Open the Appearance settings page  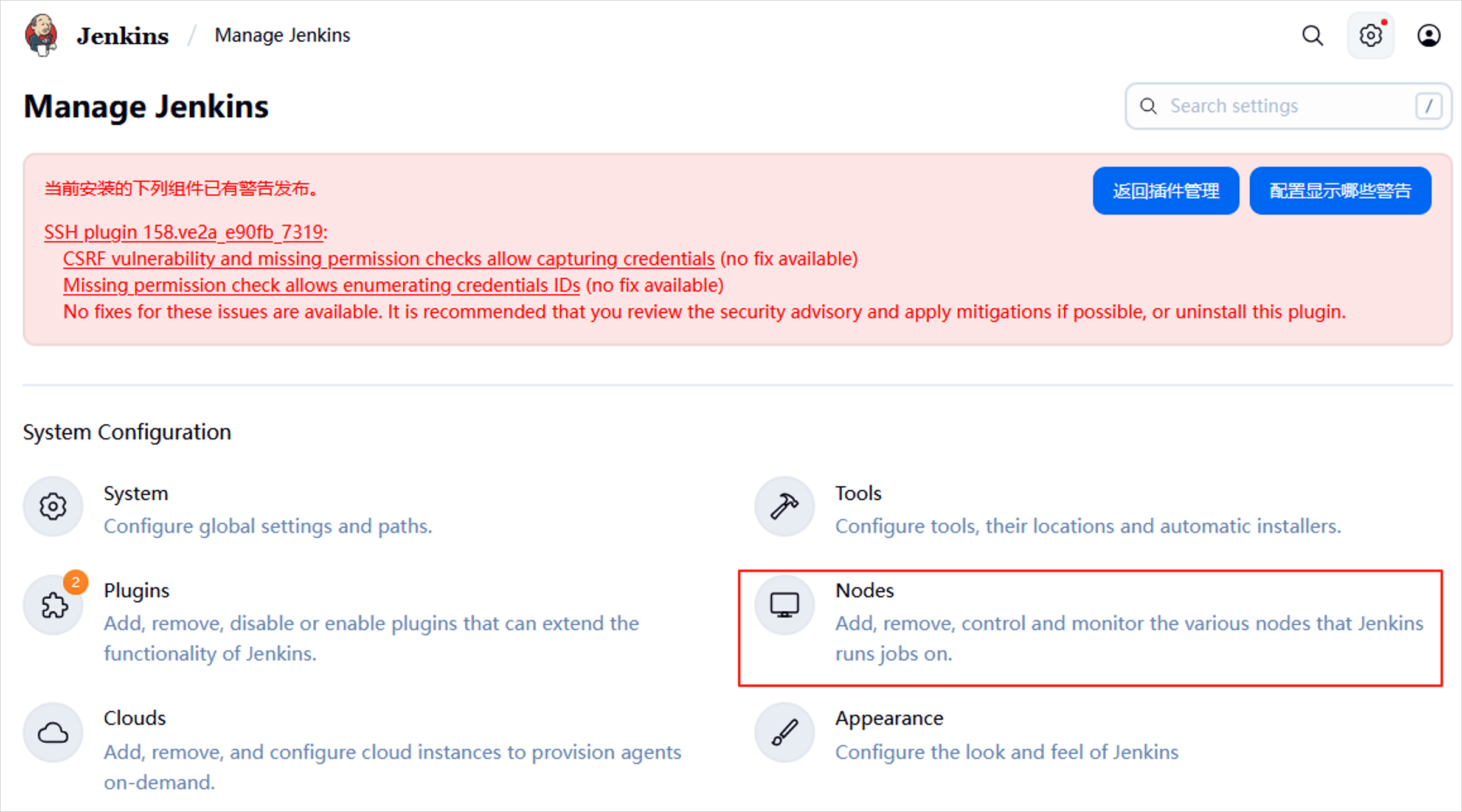[889, 718]
